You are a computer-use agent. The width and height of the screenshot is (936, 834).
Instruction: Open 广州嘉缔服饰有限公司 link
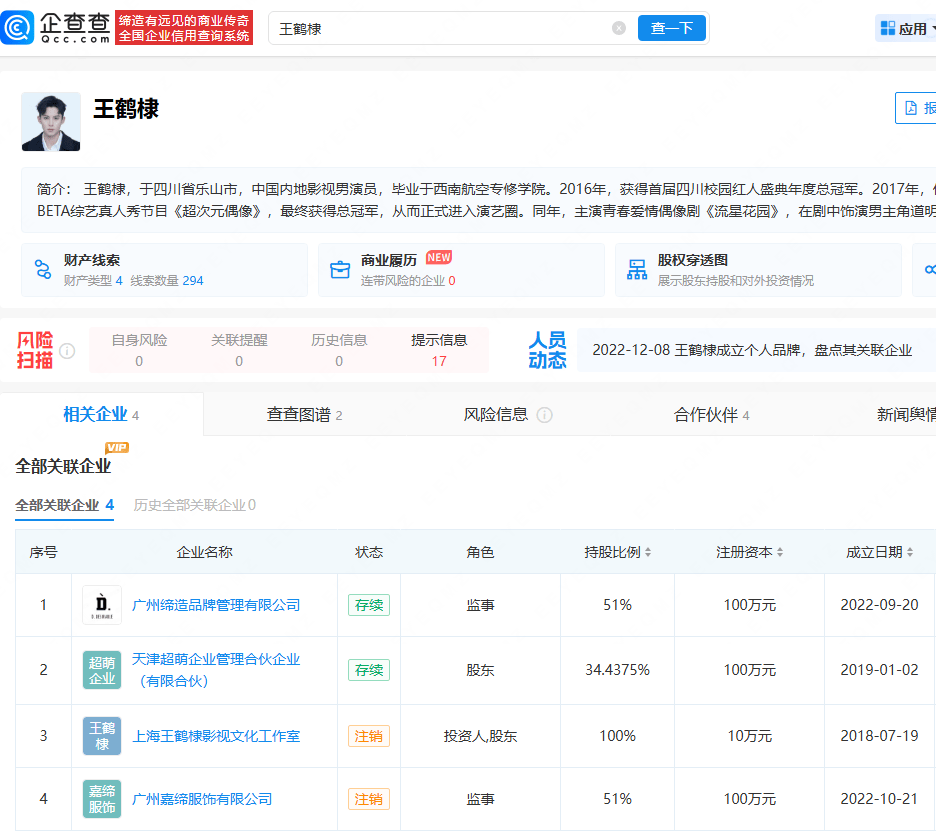202,799
